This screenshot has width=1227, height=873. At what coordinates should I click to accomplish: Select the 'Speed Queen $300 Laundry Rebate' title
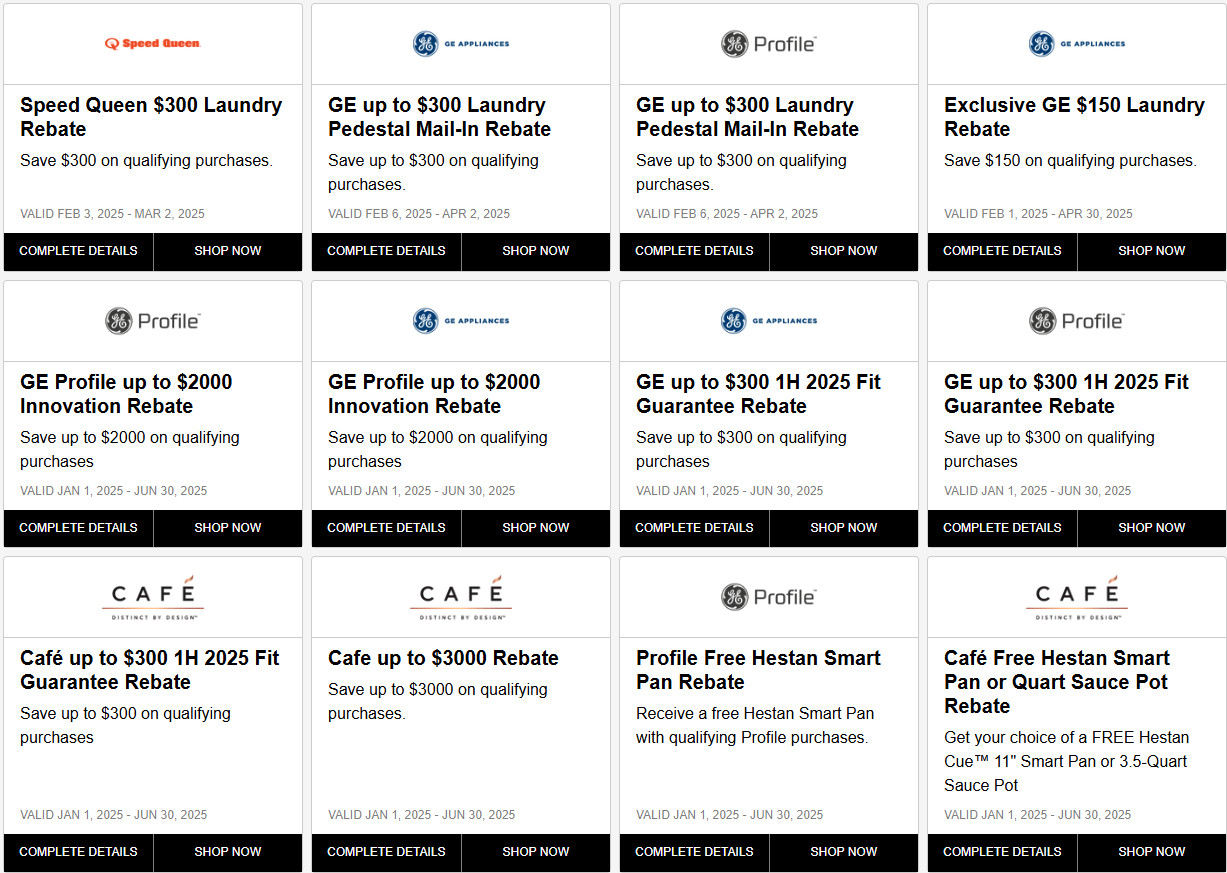pyautogui.click(x=151, y=117)
